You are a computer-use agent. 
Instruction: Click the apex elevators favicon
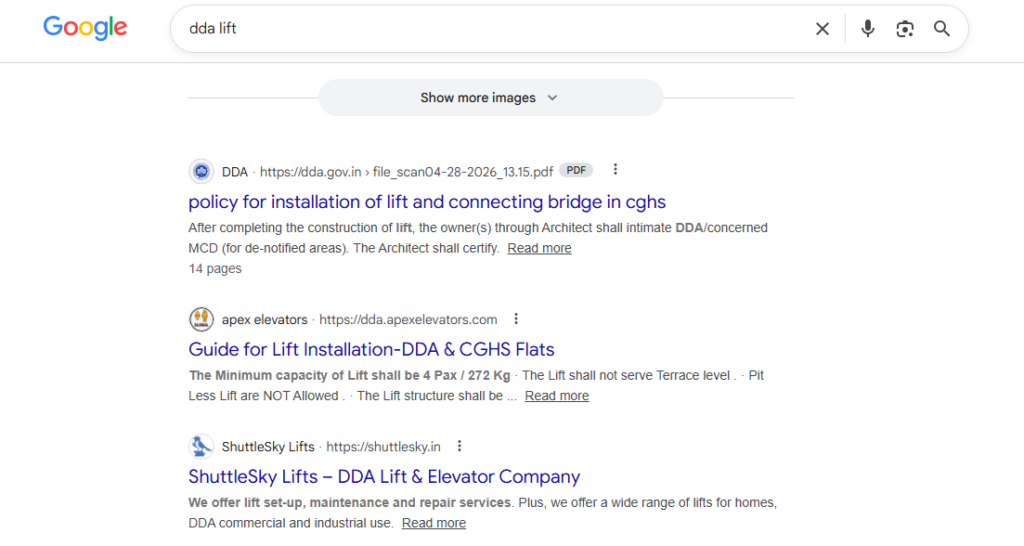click(201, 319)
